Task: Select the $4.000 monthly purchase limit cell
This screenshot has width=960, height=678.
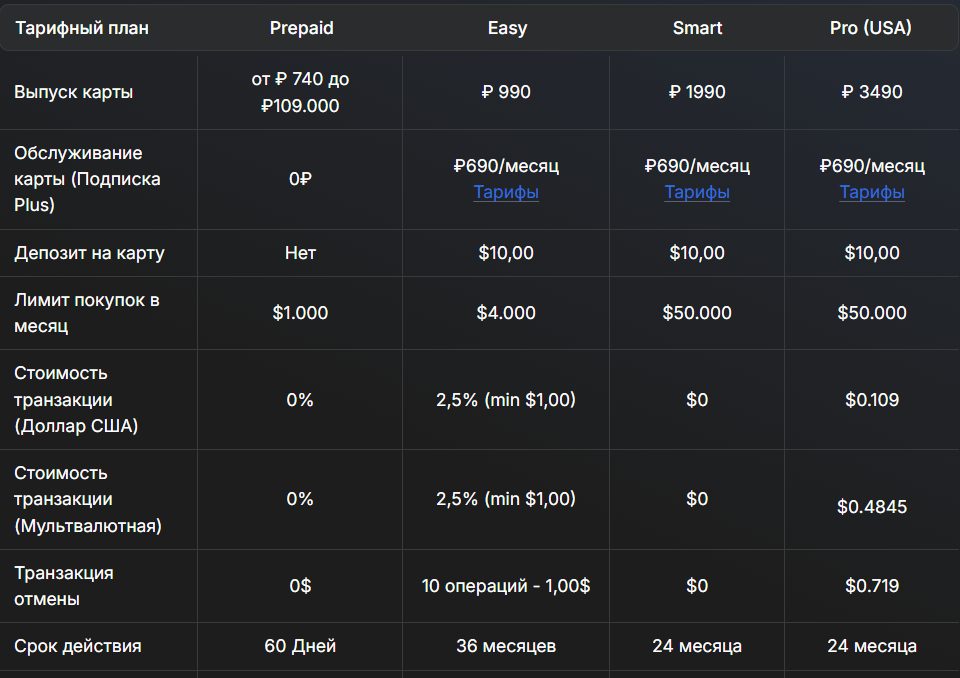Action: click(506, 313)
